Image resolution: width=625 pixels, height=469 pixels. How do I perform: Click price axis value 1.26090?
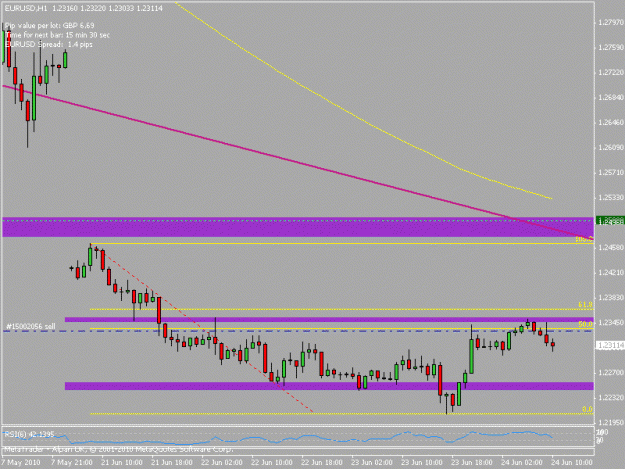[x=611, y=147]
